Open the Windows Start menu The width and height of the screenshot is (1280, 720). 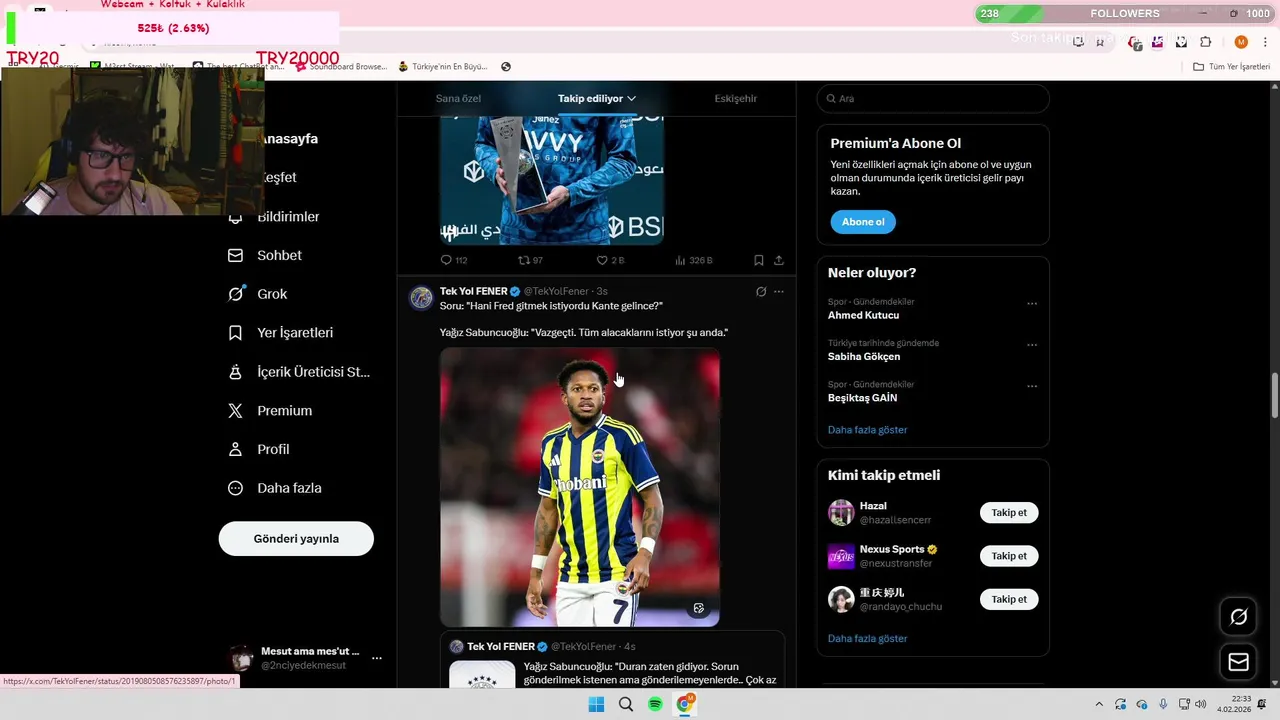[596, 704]
